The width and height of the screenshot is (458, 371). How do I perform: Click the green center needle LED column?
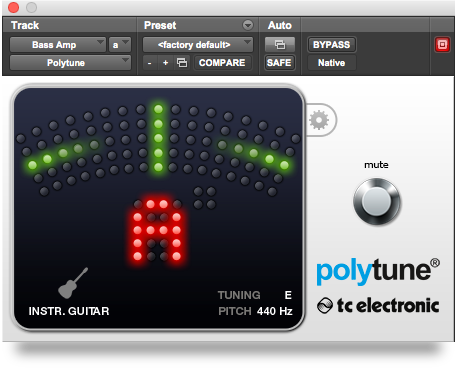pos(158,138)
